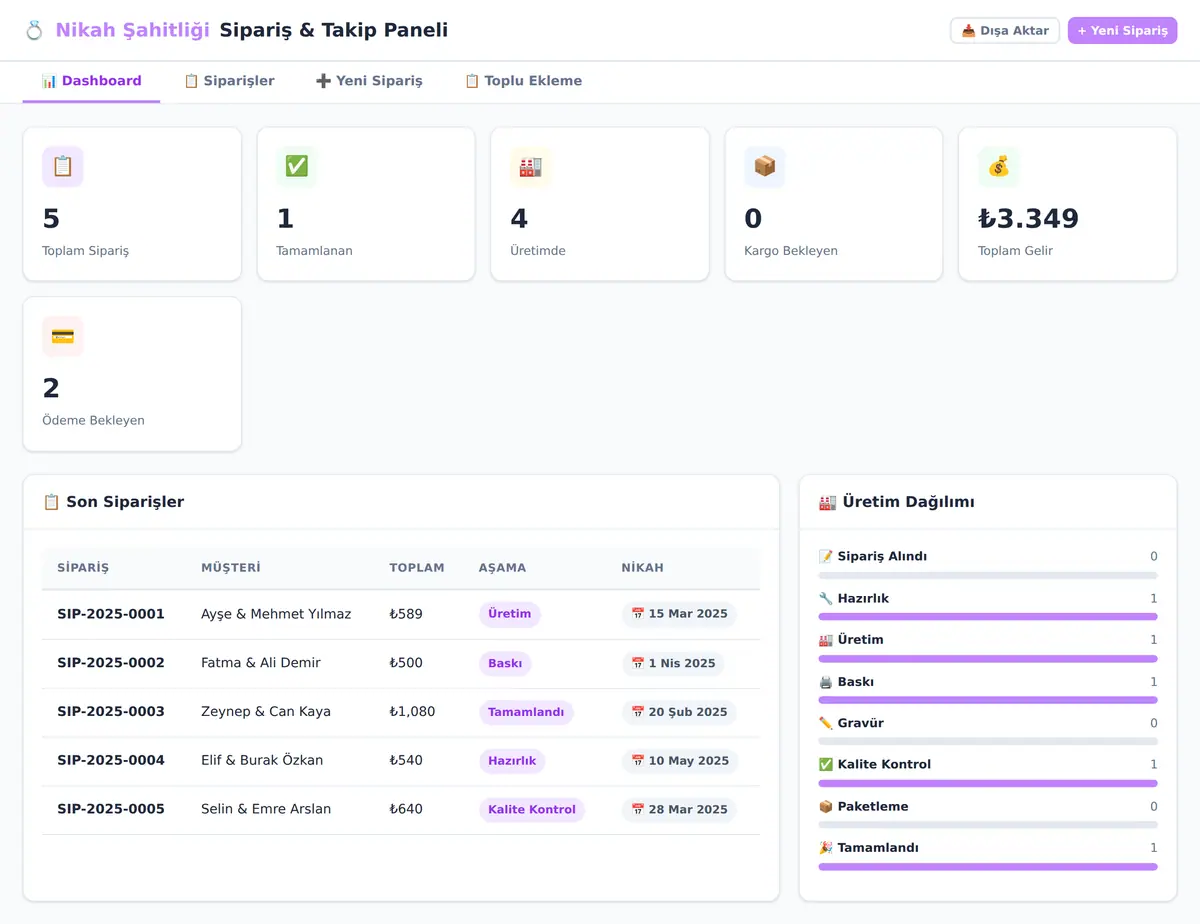
Task: Go to the Yeni Sipariş tab
Action: click(x=369, y=81)
